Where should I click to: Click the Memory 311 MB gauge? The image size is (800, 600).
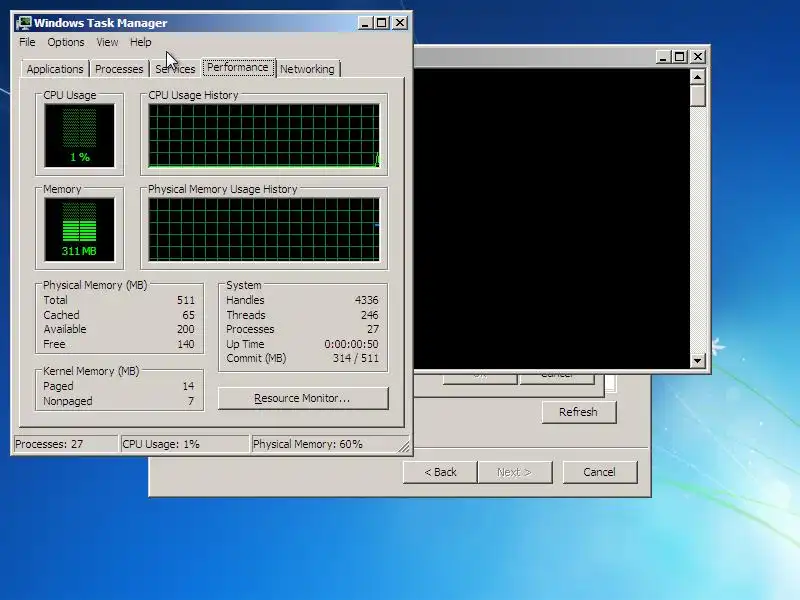click(x=79, y=230)
